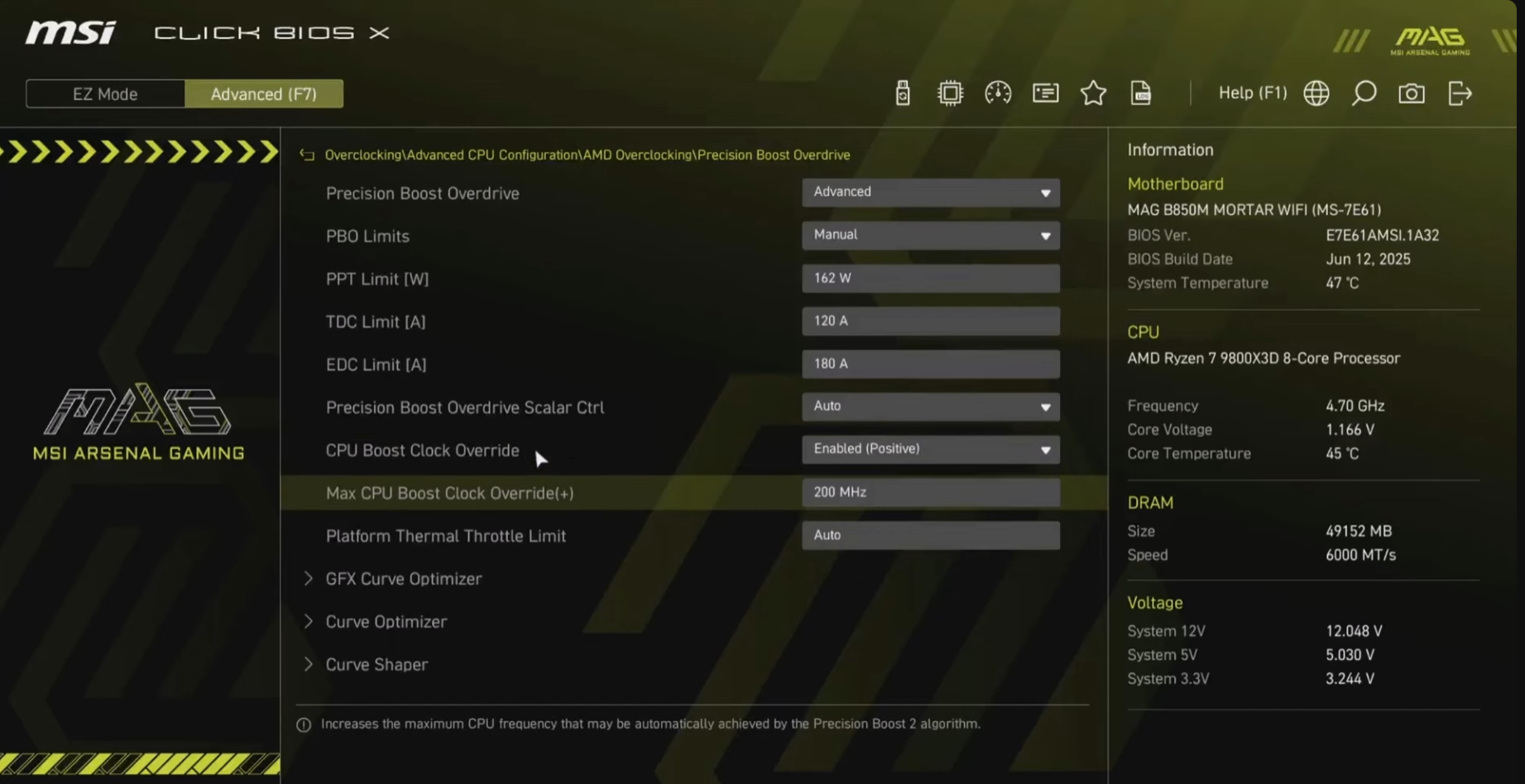This screenshot has width=1525, height=784.
Task: Select the 'CPU Boost Clock Override' label
Action: coord(423,451)
